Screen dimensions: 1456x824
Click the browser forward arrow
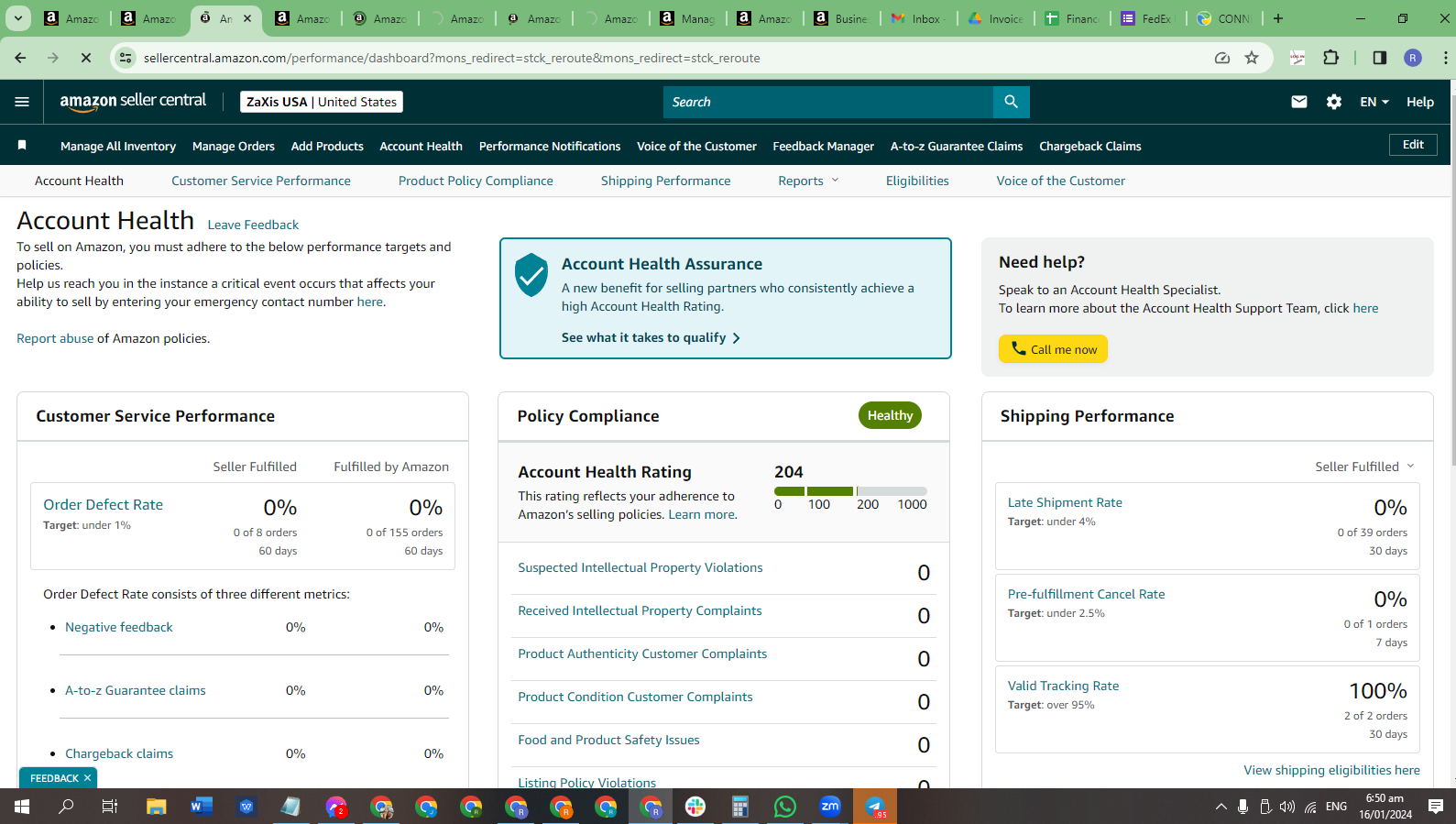53,58
